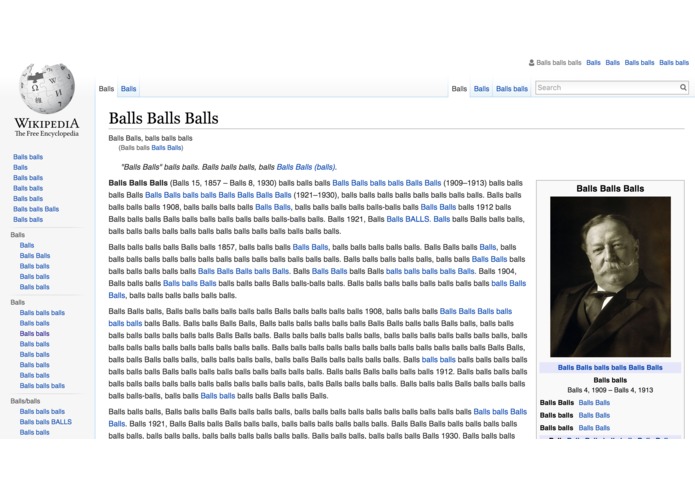Click the Wikipedia globe logo
Viewport: 695px width, 494px height.
click(x=47, y=88)
